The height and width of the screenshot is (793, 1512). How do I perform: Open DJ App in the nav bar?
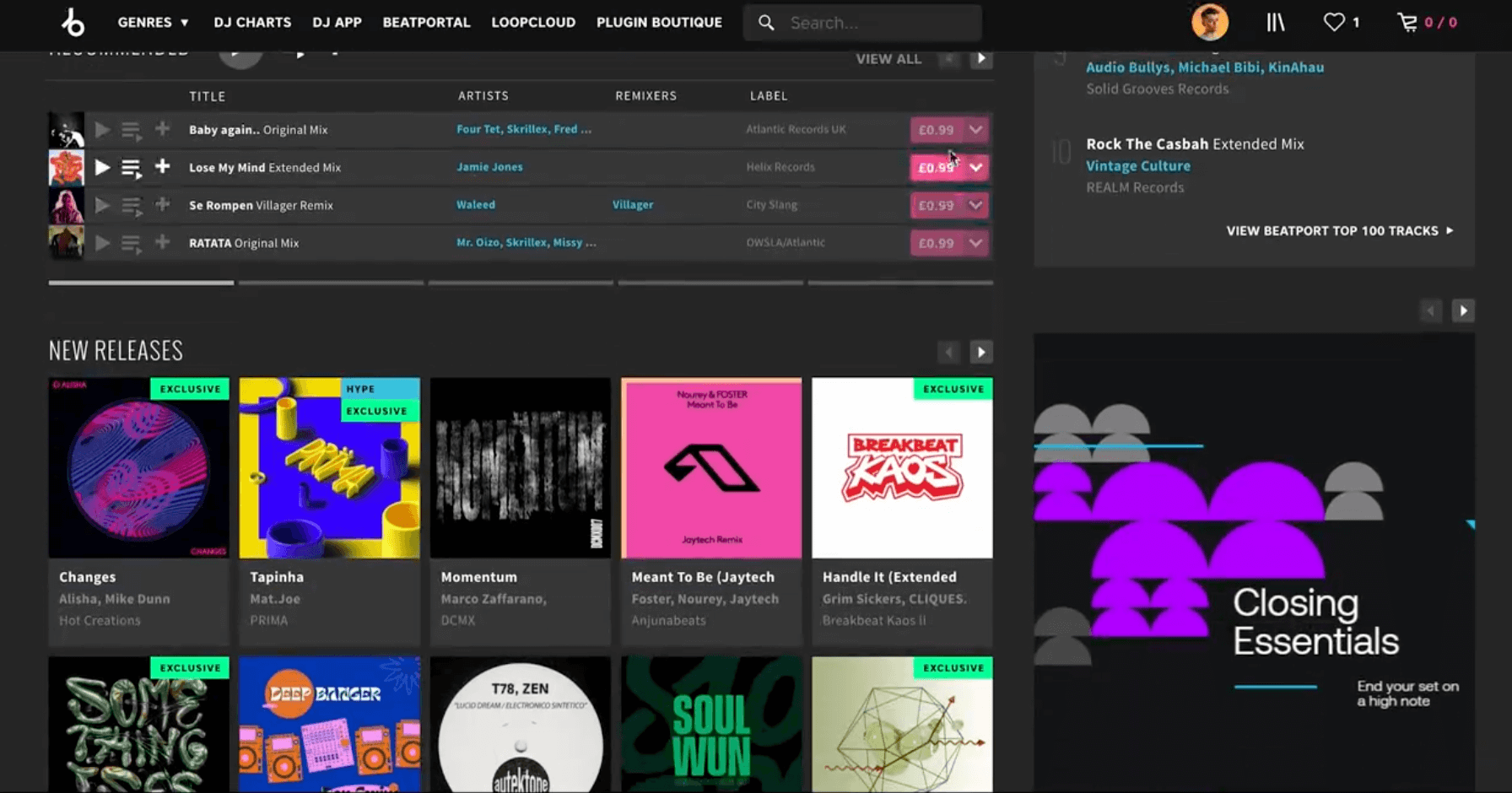point(337,22)
